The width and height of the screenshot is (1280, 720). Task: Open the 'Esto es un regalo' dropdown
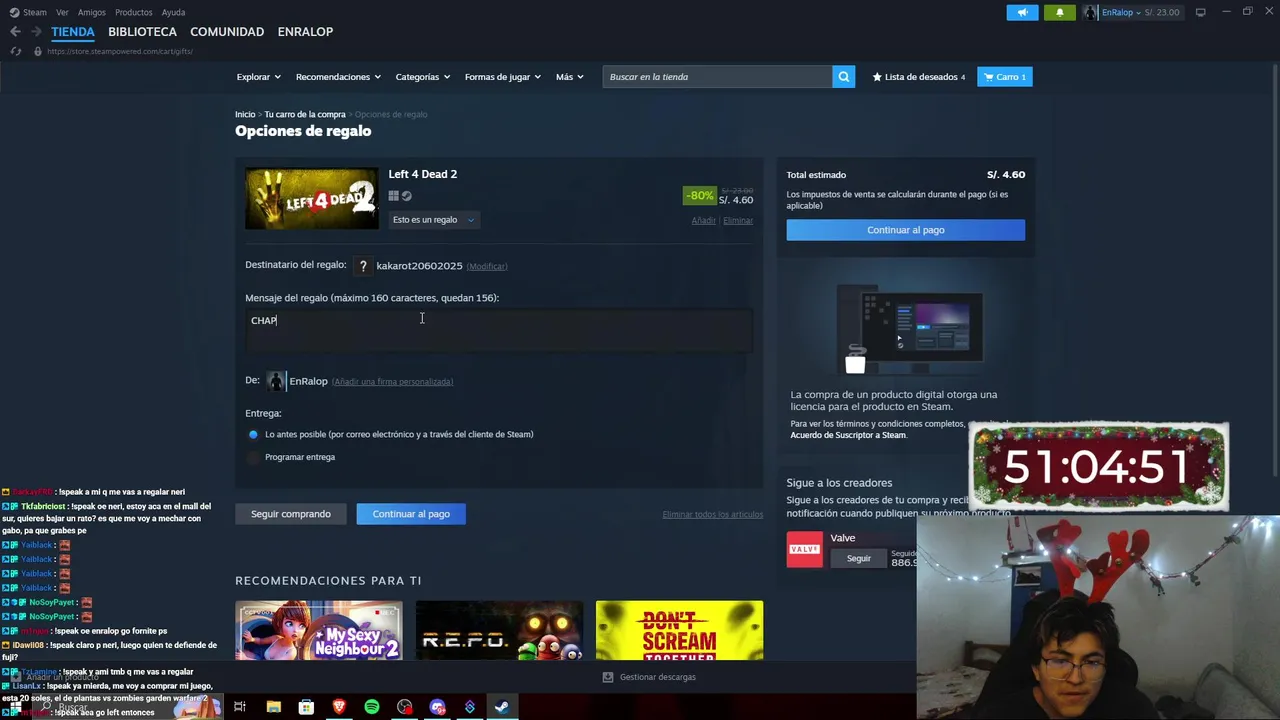[x=433, y=220]
